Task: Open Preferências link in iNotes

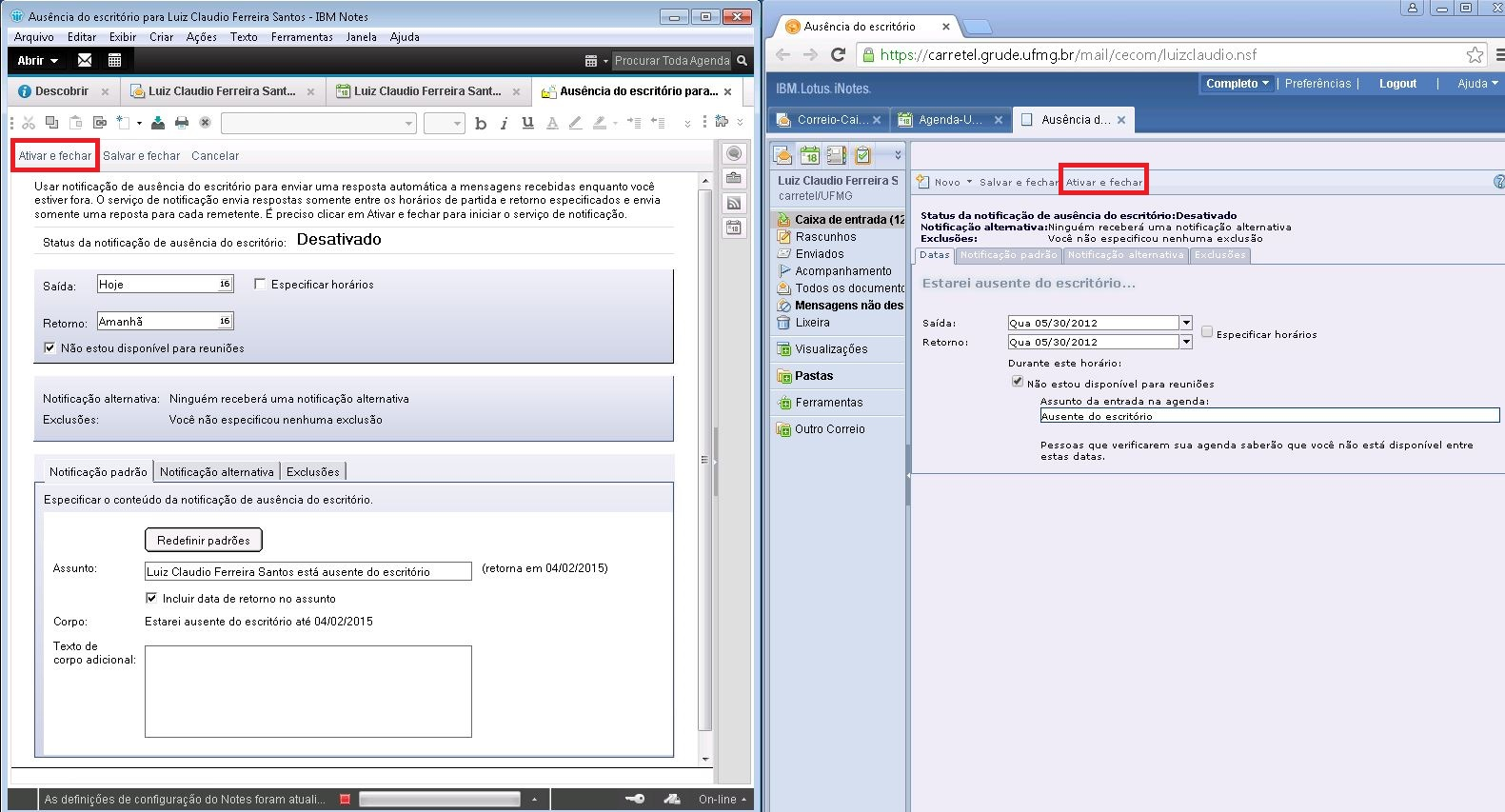Action: [x=1317, y=84]
